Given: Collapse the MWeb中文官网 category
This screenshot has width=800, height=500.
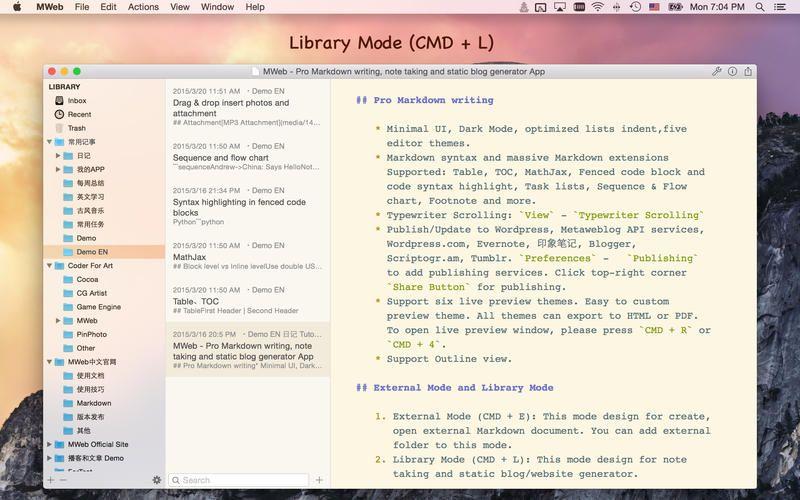Looking at the screenshot, I should coord(49,362).
